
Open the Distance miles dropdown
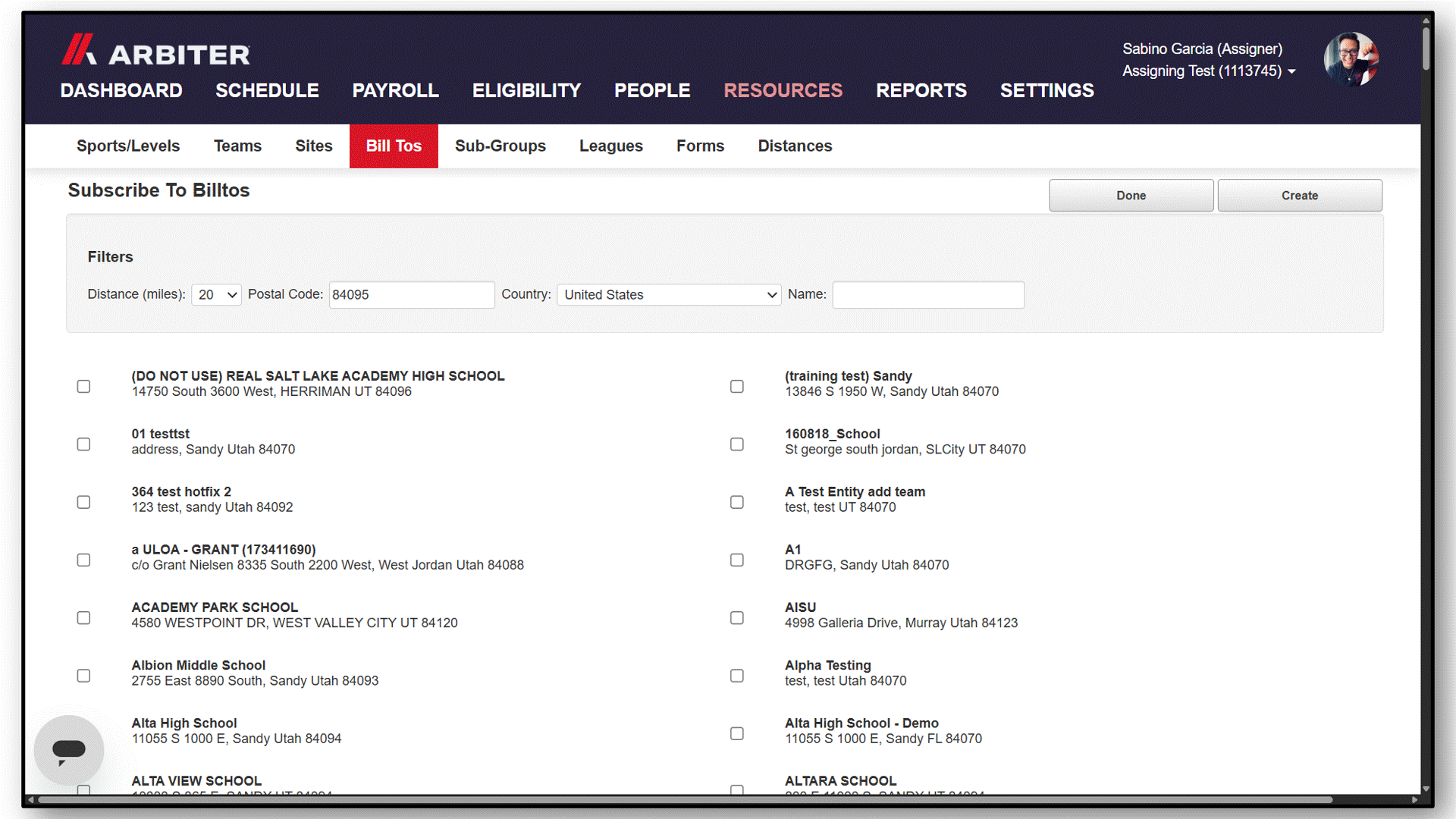pyautogui.click(x=217, y=294)
